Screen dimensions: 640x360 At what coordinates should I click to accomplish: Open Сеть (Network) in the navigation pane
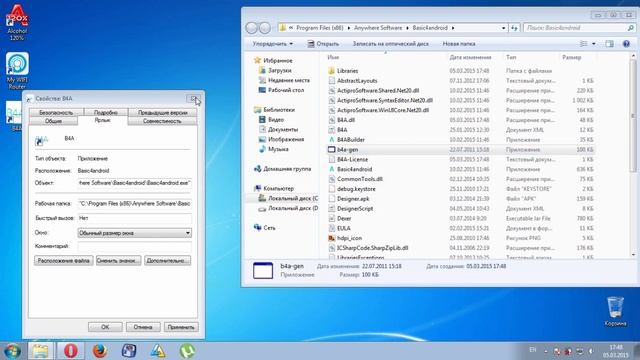tap(269, 228)
